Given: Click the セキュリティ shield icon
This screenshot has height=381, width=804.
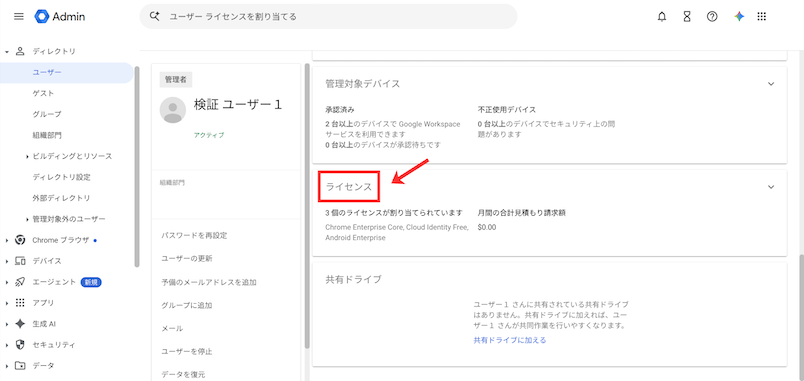Looking at the screenshot, I should 20,345.
